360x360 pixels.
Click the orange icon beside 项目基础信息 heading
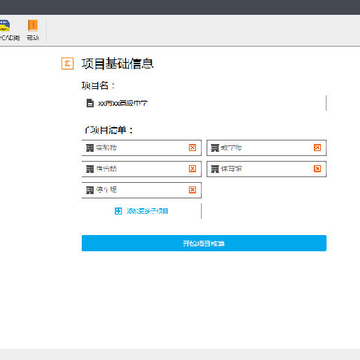[67, 63]
